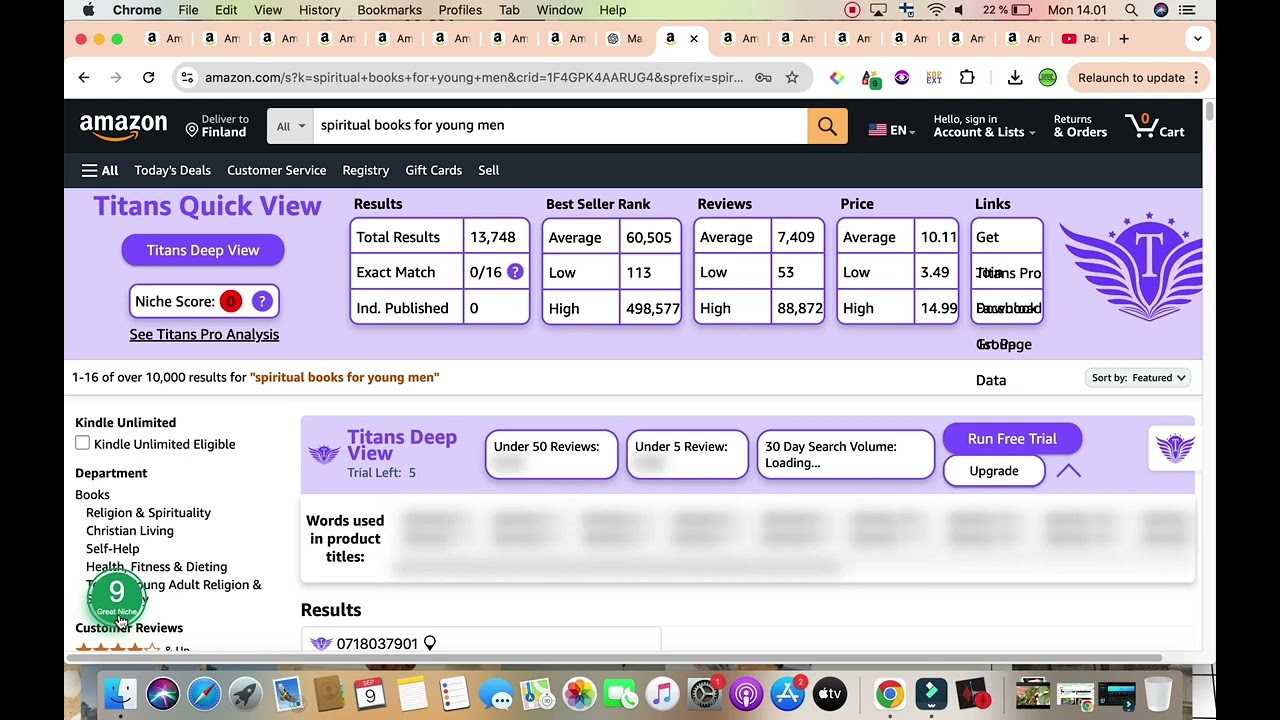This screenshot has height=720, width=1280.
Task: Open the site information icon in address bar
Action: 185,78
